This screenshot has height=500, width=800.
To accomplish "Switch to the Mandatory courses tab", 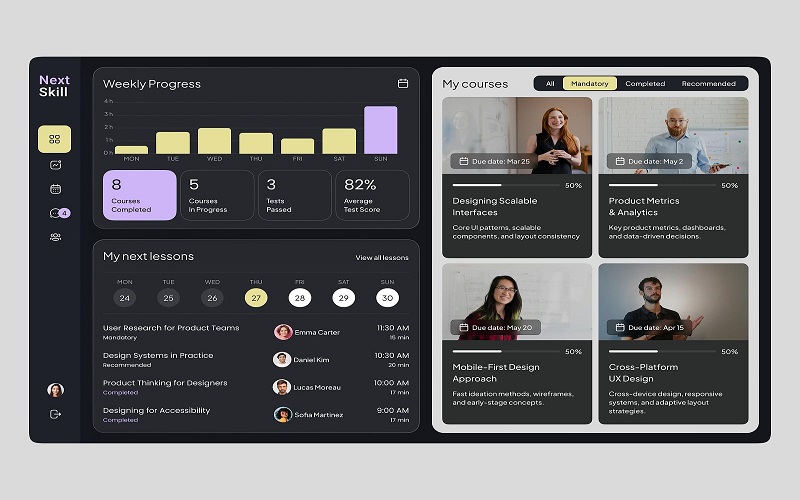I will point(589,83).
